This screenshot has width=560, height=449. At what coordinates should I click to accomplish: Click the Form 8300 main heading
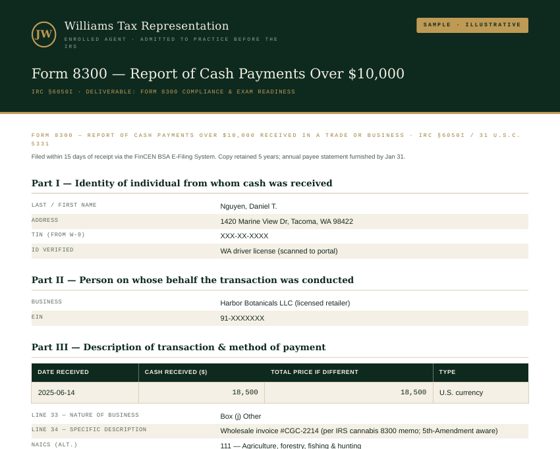point(218,74)
